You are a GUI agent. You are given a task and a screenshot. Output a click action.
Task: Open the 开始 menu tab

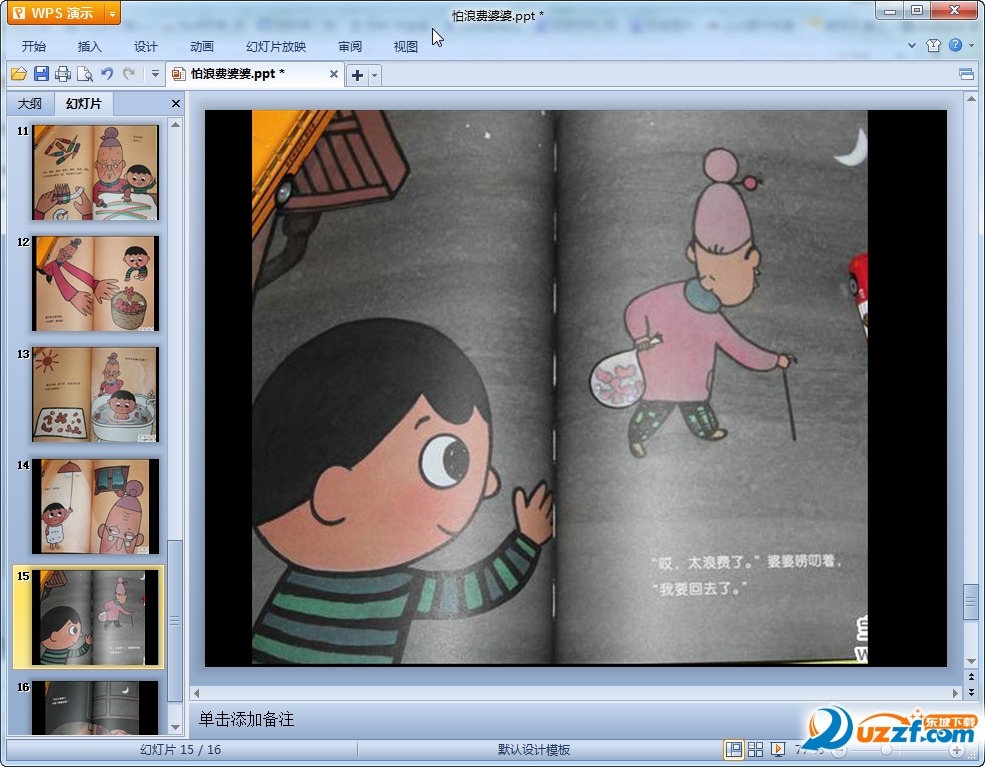click(x=33, y=46)
